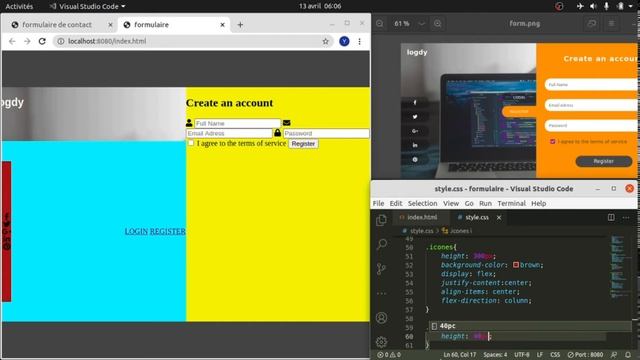The height and width of the screenshot is (360, 640).
Task: Open the image viewer hamburger menu
Action: (611, 24)
